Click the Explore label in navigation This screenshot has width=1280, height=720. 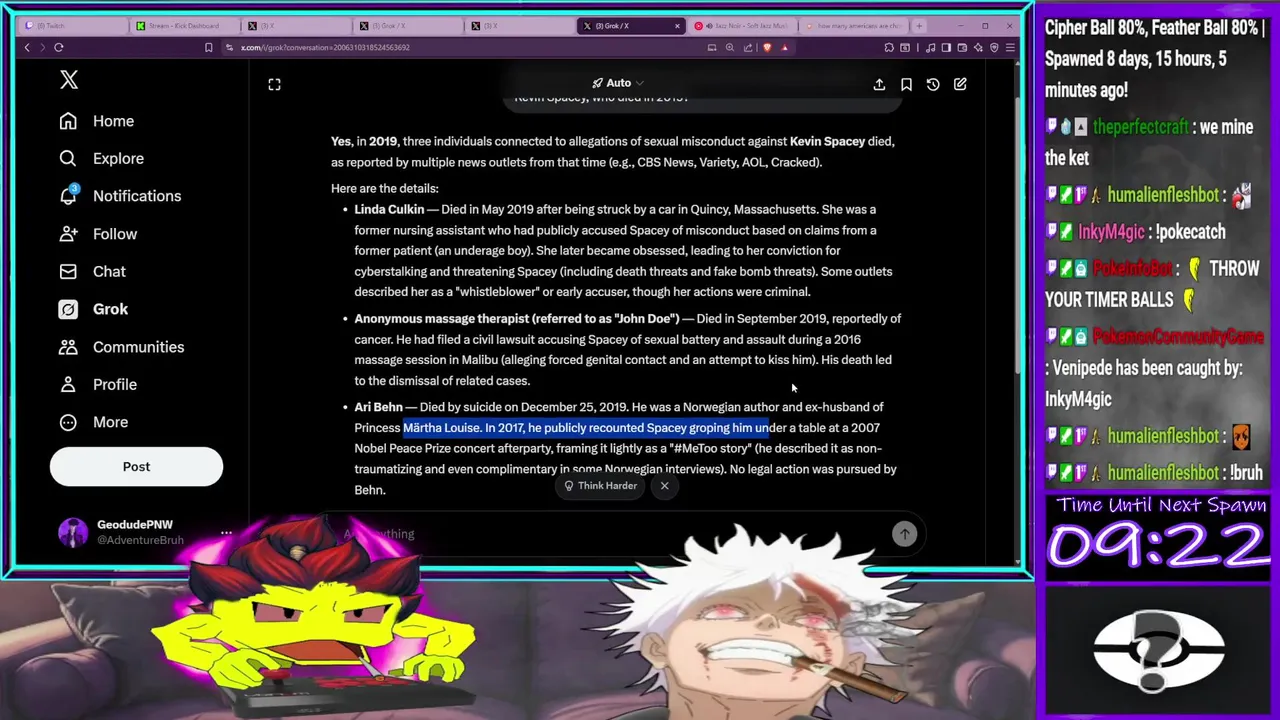(x=118, y=158)
